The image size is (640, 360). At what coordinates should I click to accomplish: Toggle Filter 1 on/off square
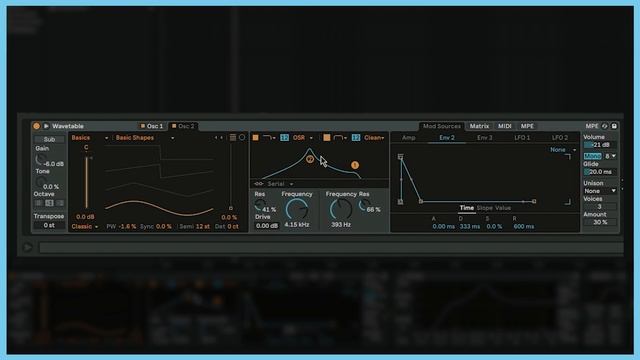256,138
